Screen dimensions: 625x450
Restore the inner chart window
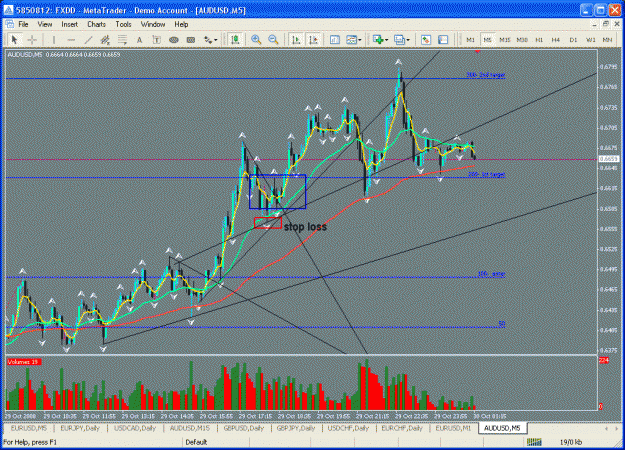click(605, 24)
